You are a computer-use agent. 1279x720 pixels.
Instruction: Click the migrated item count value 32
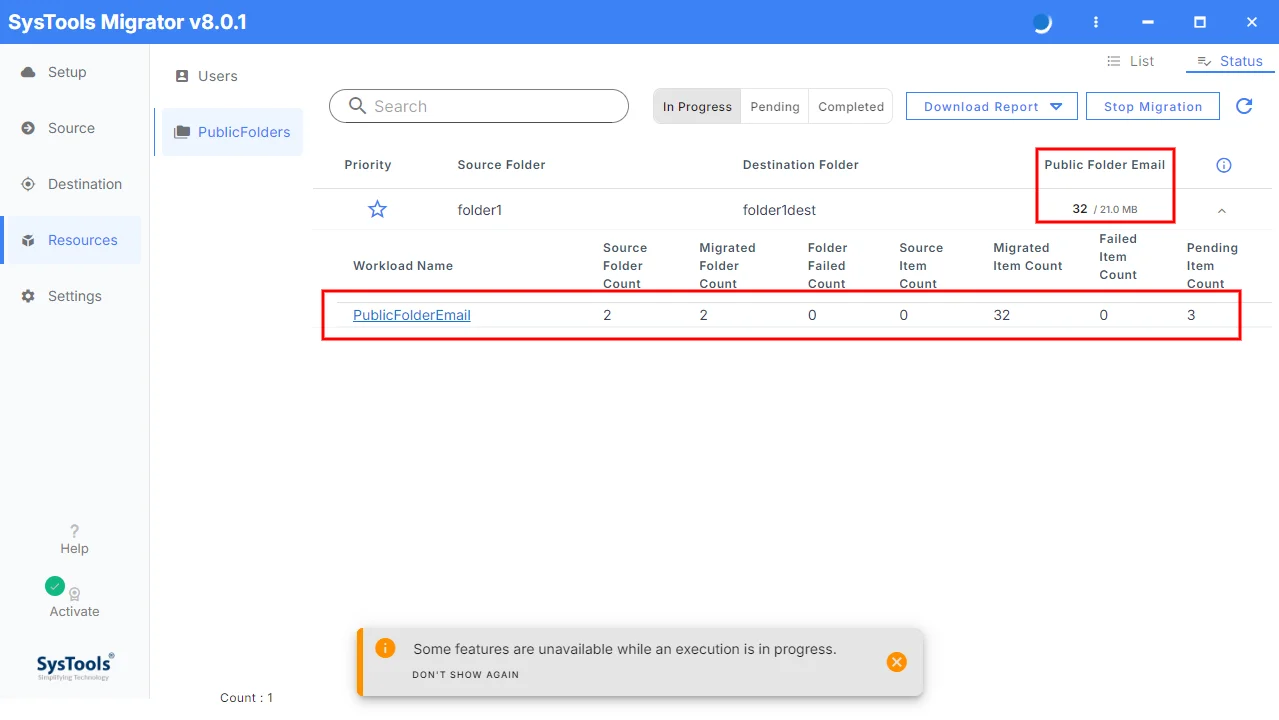coord(1002,315)
